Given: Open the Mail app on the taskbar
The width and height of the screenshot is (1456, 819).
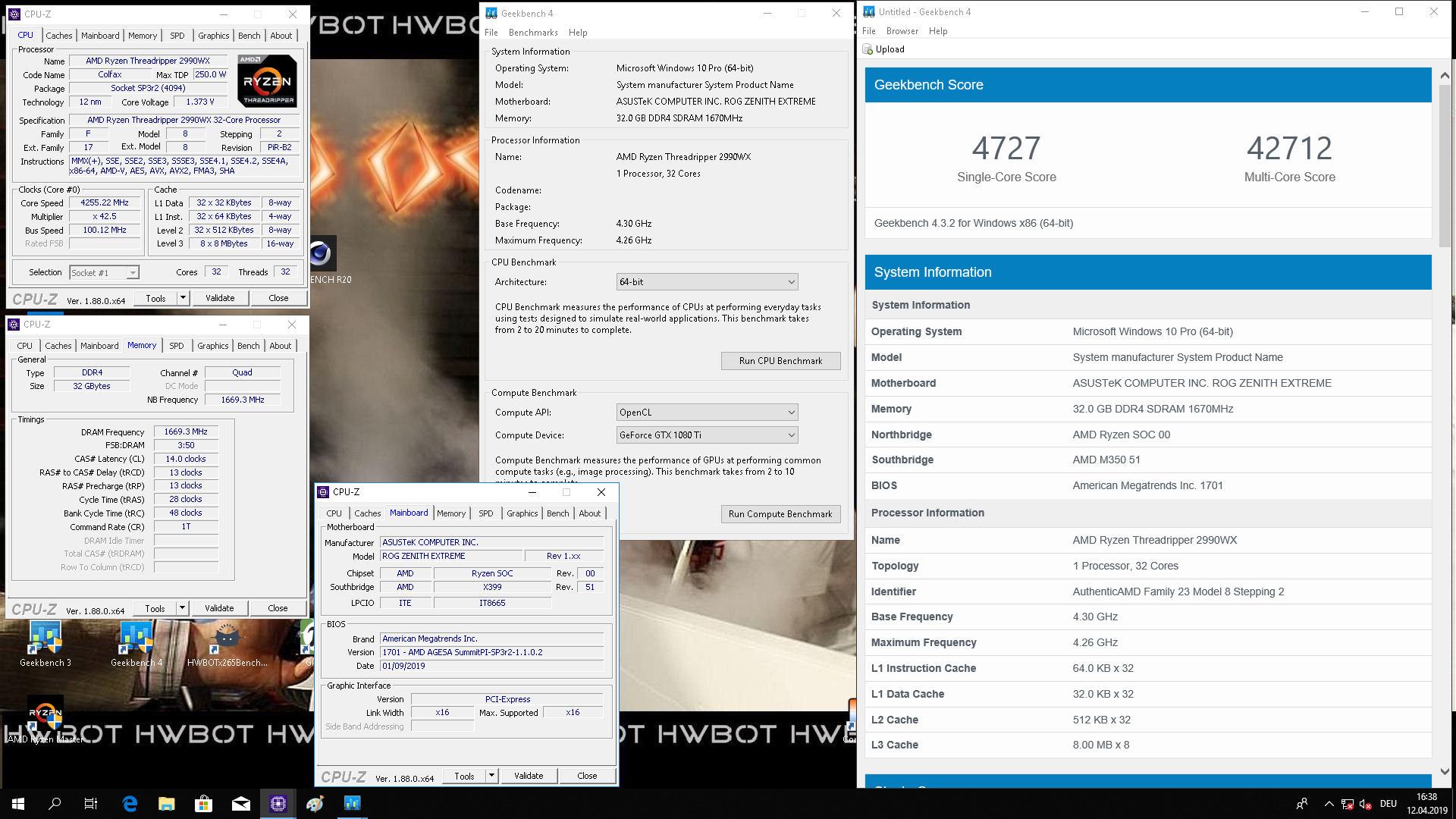Looking at the screenshot, I should 241,804.
